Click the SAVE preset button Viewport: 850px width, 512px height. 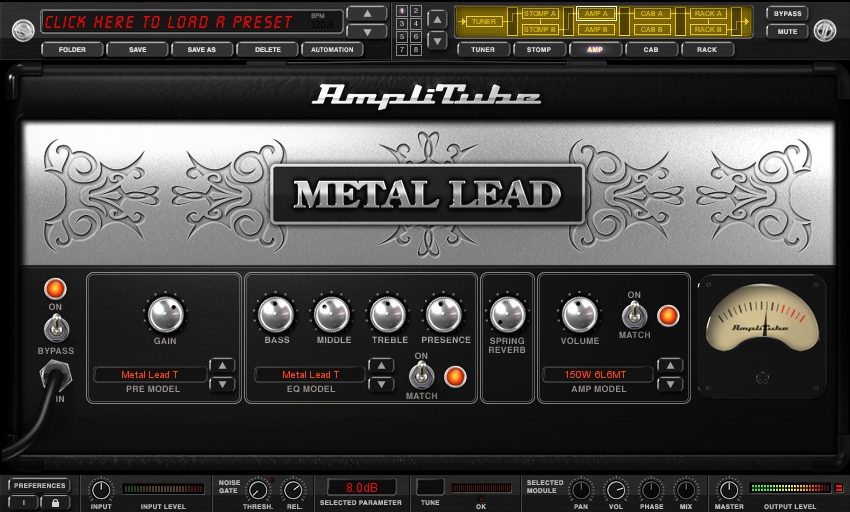pos(138,49)
